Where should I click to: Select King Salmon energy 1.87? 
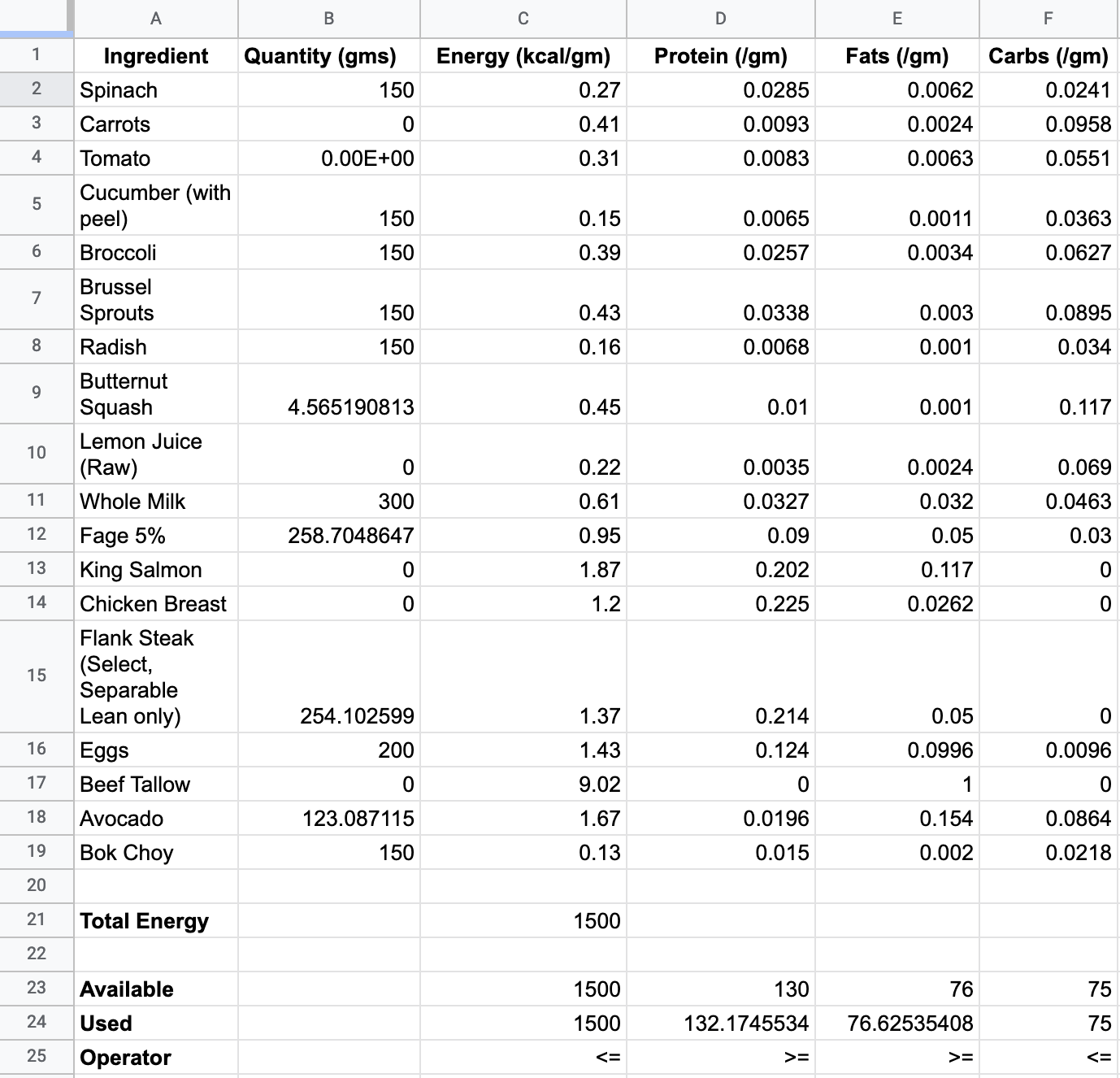pos(523,569)
